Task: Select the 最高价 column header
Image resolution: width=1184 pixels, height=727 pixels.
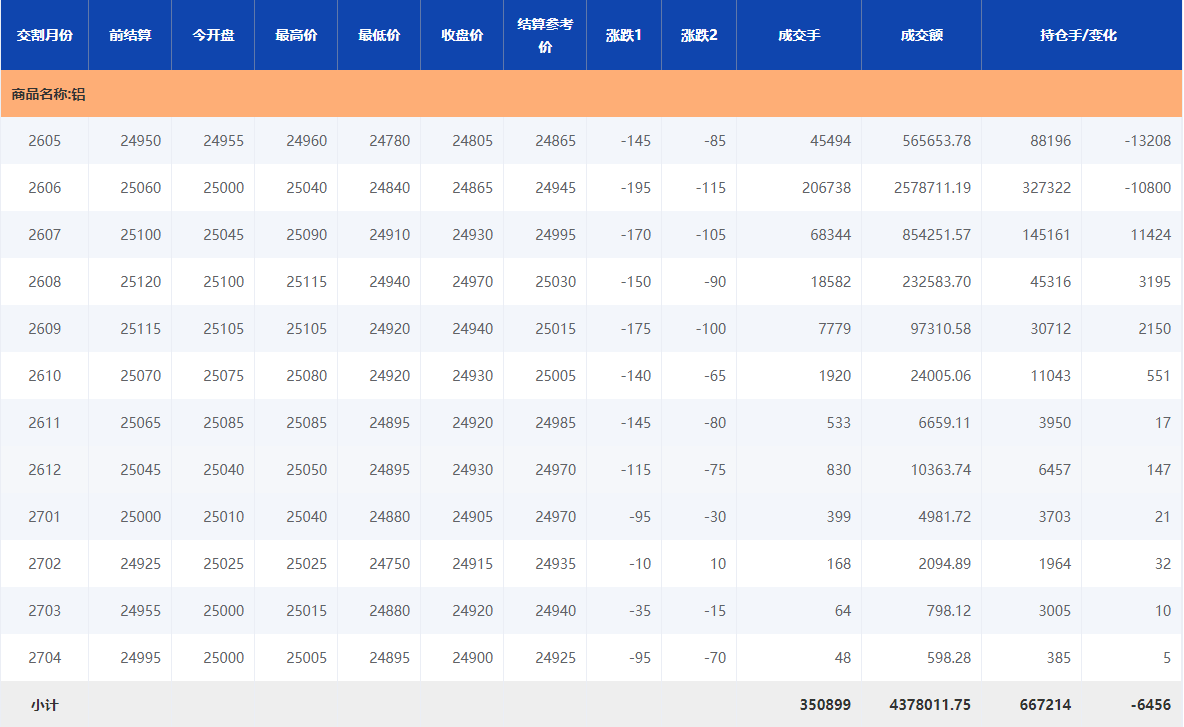Action: (296, 35)
